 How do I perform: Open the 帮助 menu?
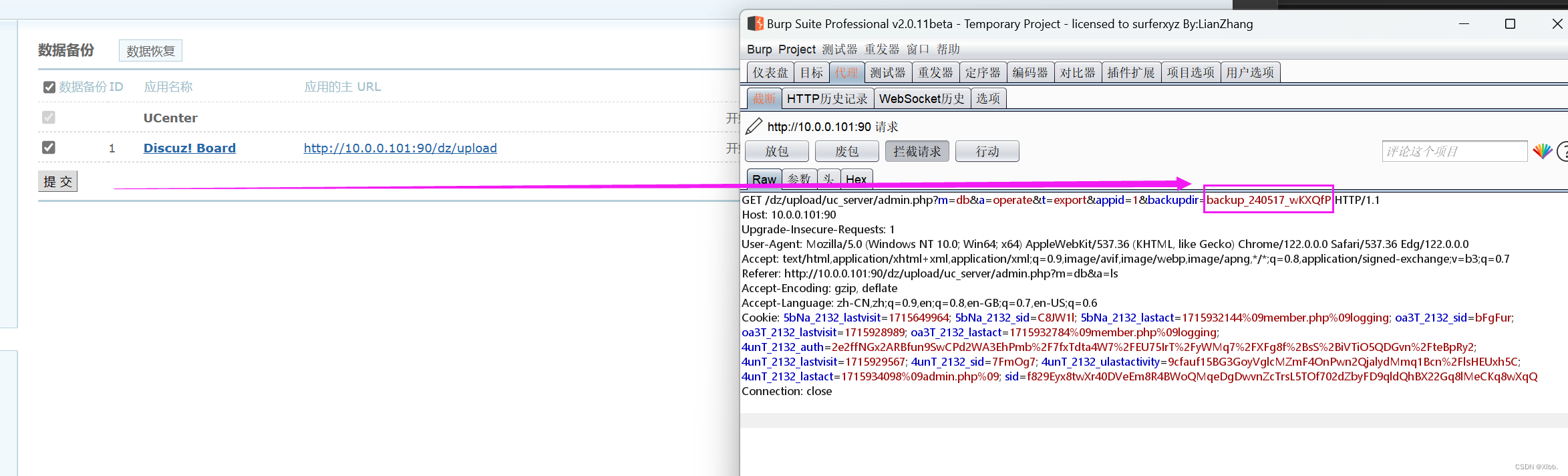(x=948, y=49)
